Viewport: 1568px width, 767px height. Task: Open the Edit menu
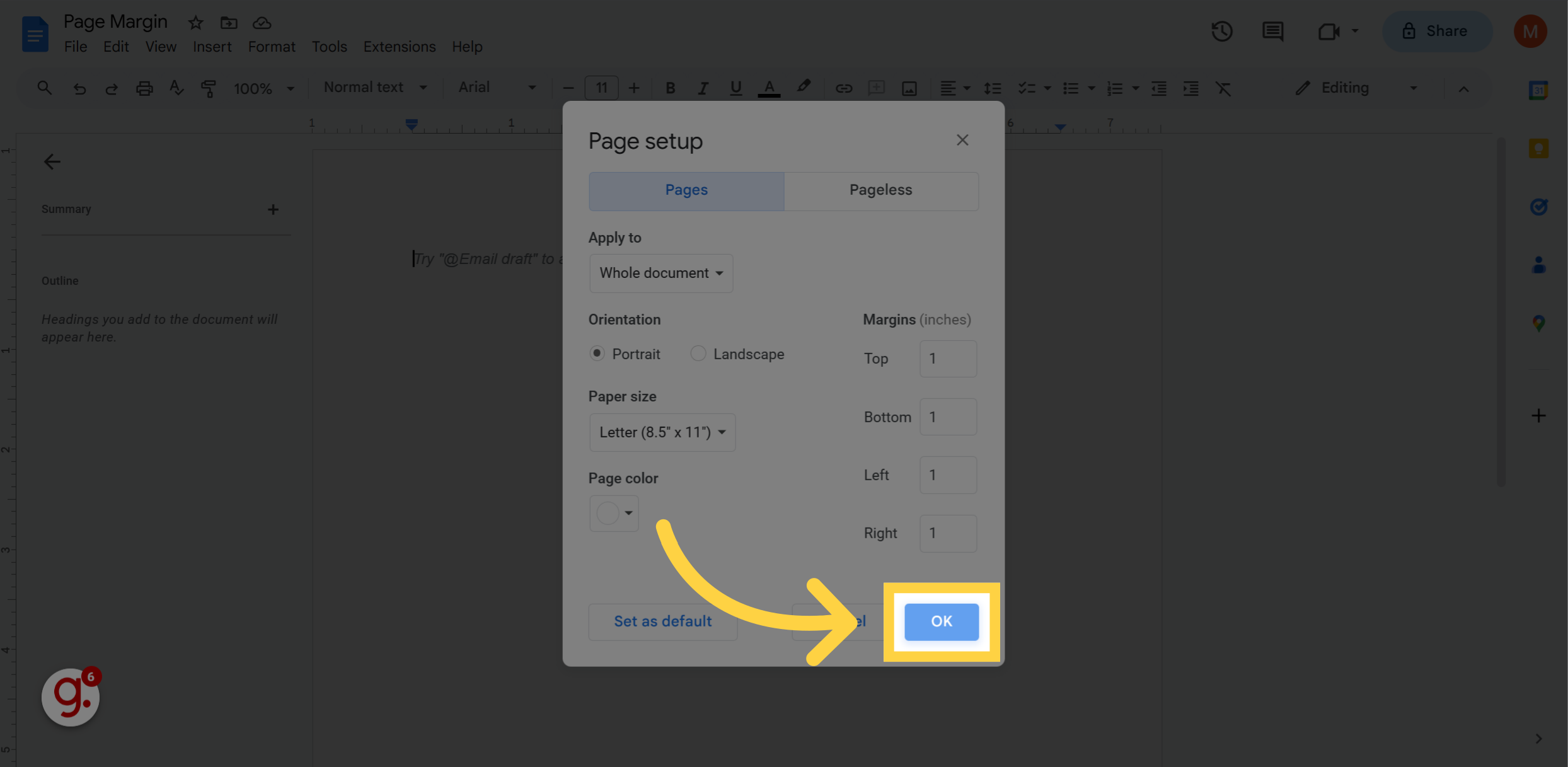(116, 47)
